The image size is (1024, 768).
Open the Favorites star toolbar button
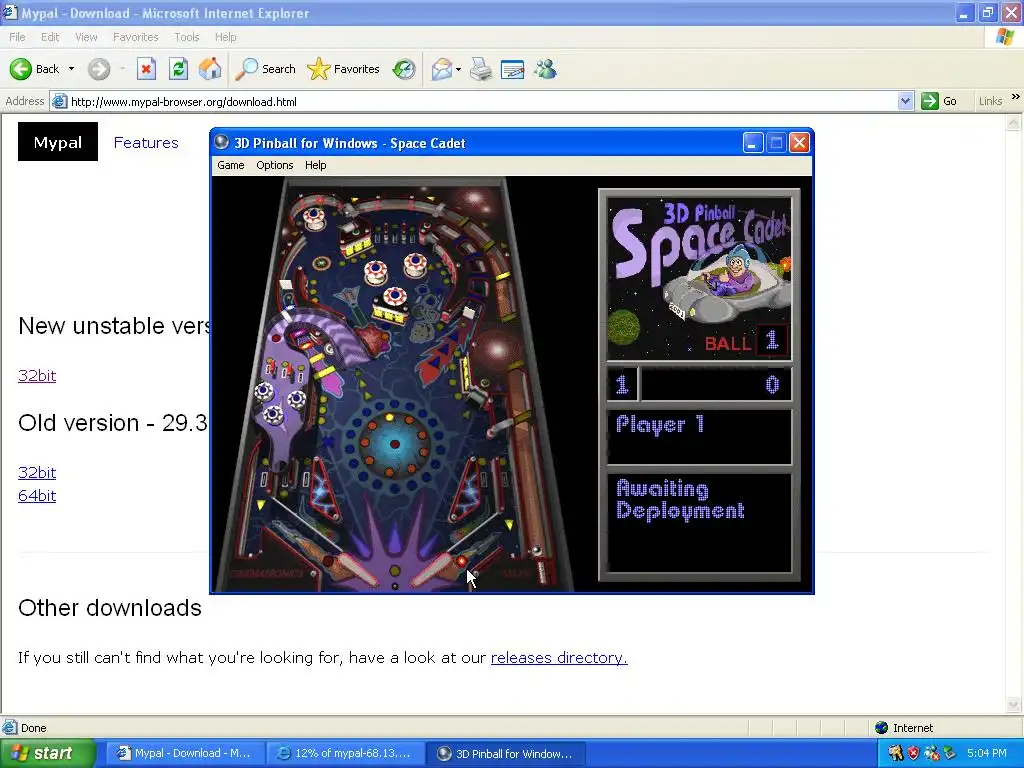(x=344, y=69)
